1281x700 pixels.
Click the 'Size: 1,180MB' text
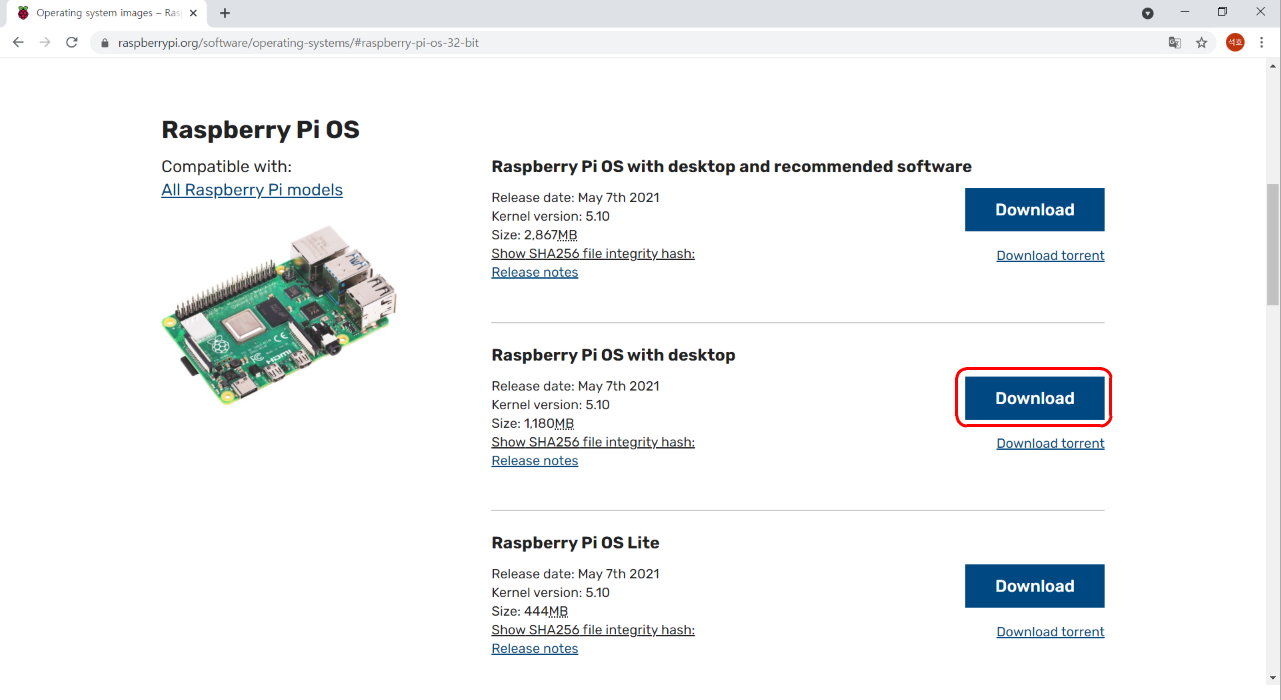click(x=533, y=423)
